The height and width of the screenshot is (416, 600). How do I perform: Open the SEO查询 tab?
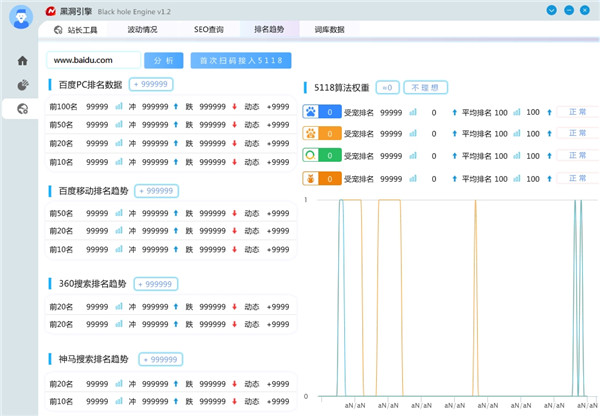[209, 30]
